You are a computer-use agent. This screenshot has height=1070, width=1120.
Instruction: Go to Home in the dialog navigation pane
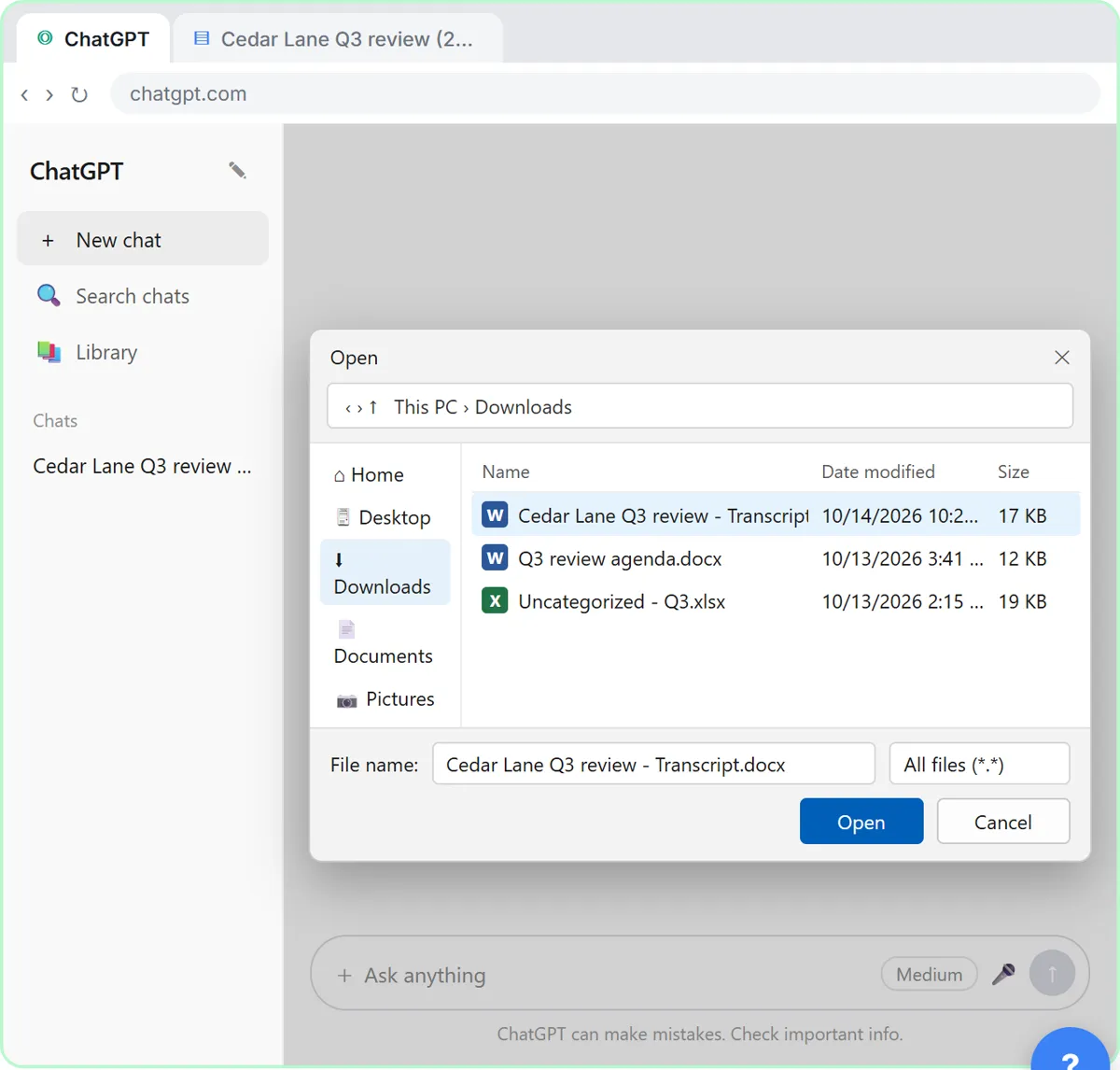(385, 474)
